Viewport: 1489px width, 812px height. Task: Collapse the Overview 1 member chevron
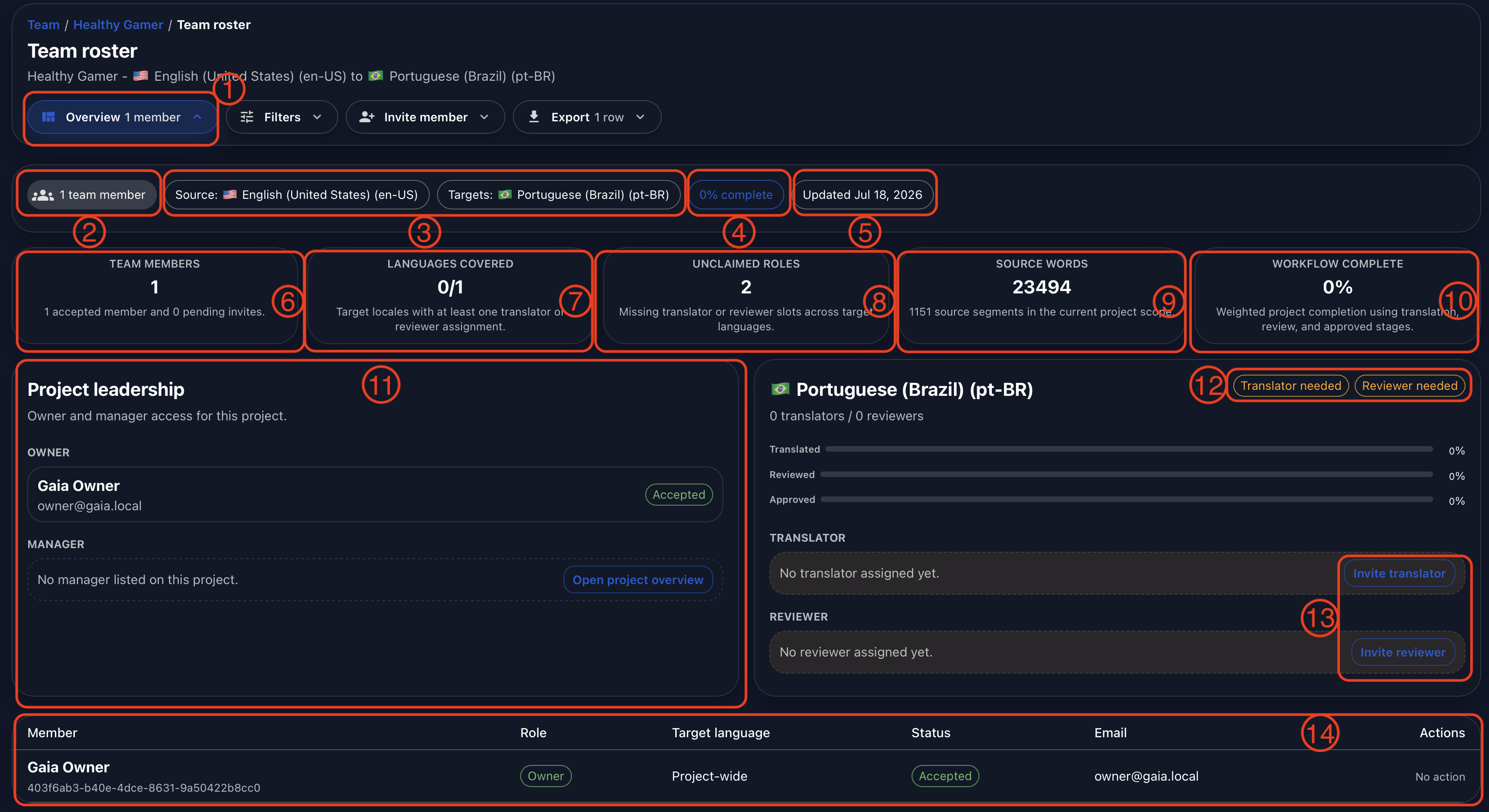pyautogui.click(x=197, y=117)
